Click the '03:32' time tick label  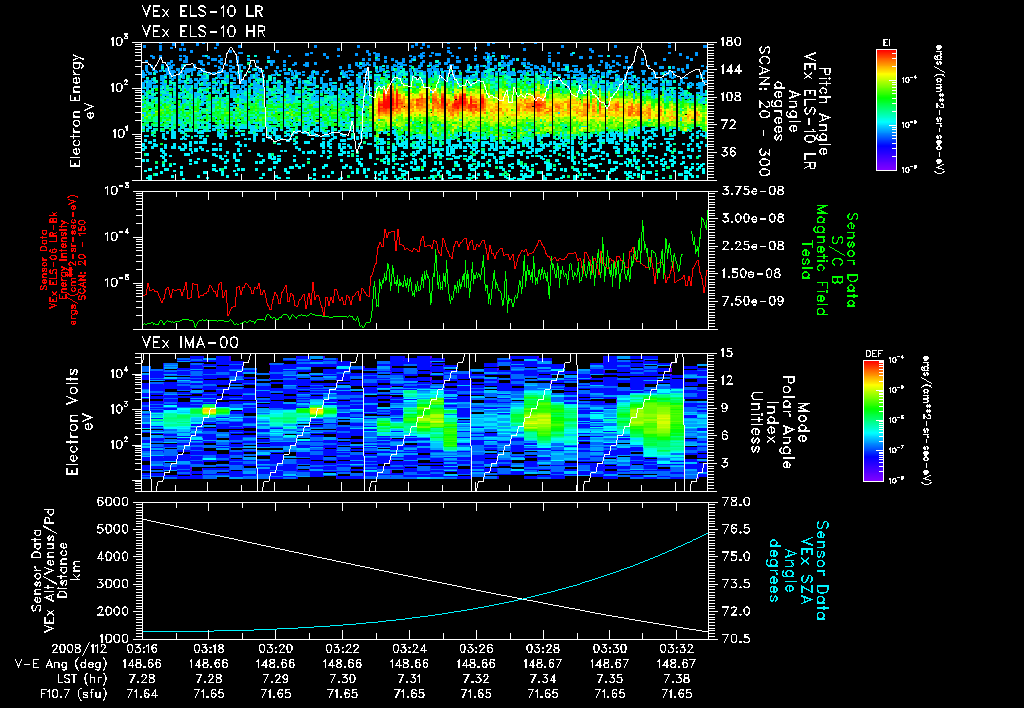(x=676, y=649)
